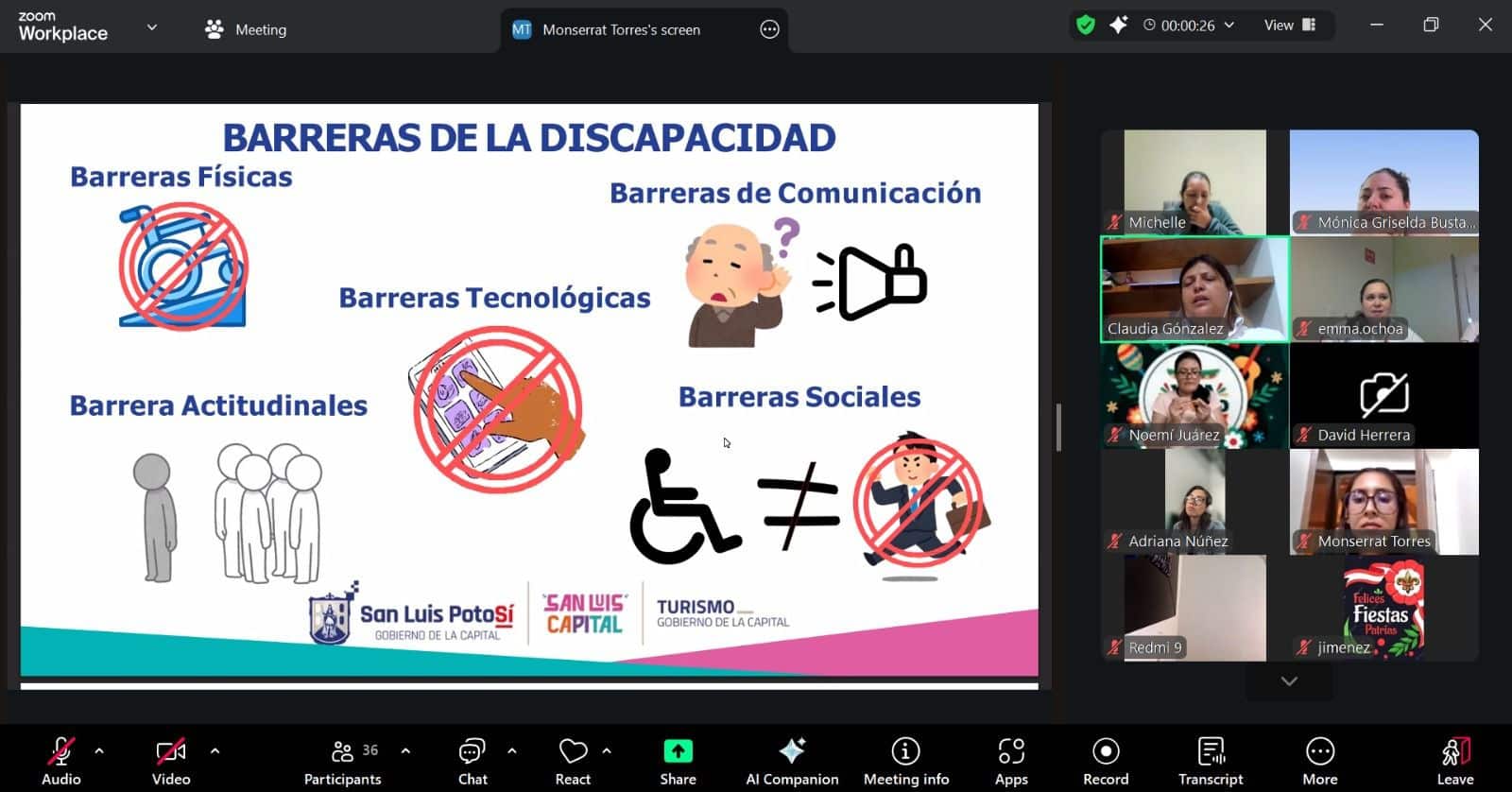Open Meeting info
Image resolution: width=1512 pixels, height=792 pixels.
pyautogui.click(x=905, y=762)
